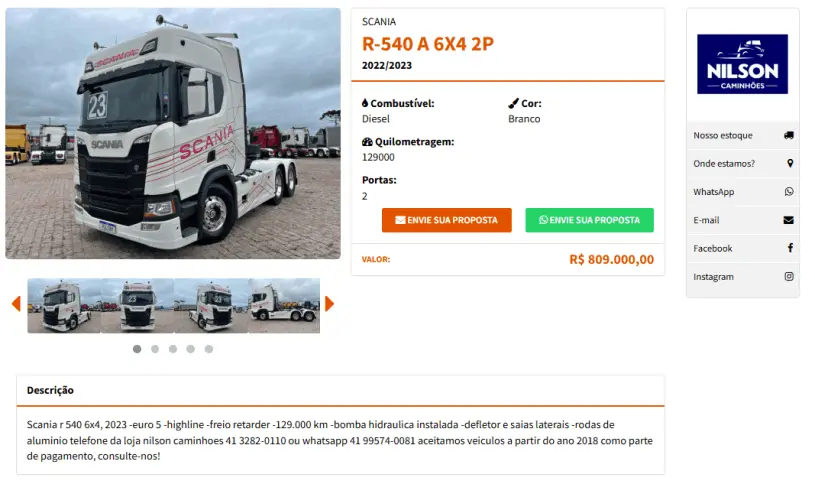
Task: Open the Nosso estoque menu link
Action: pos(743,135)
